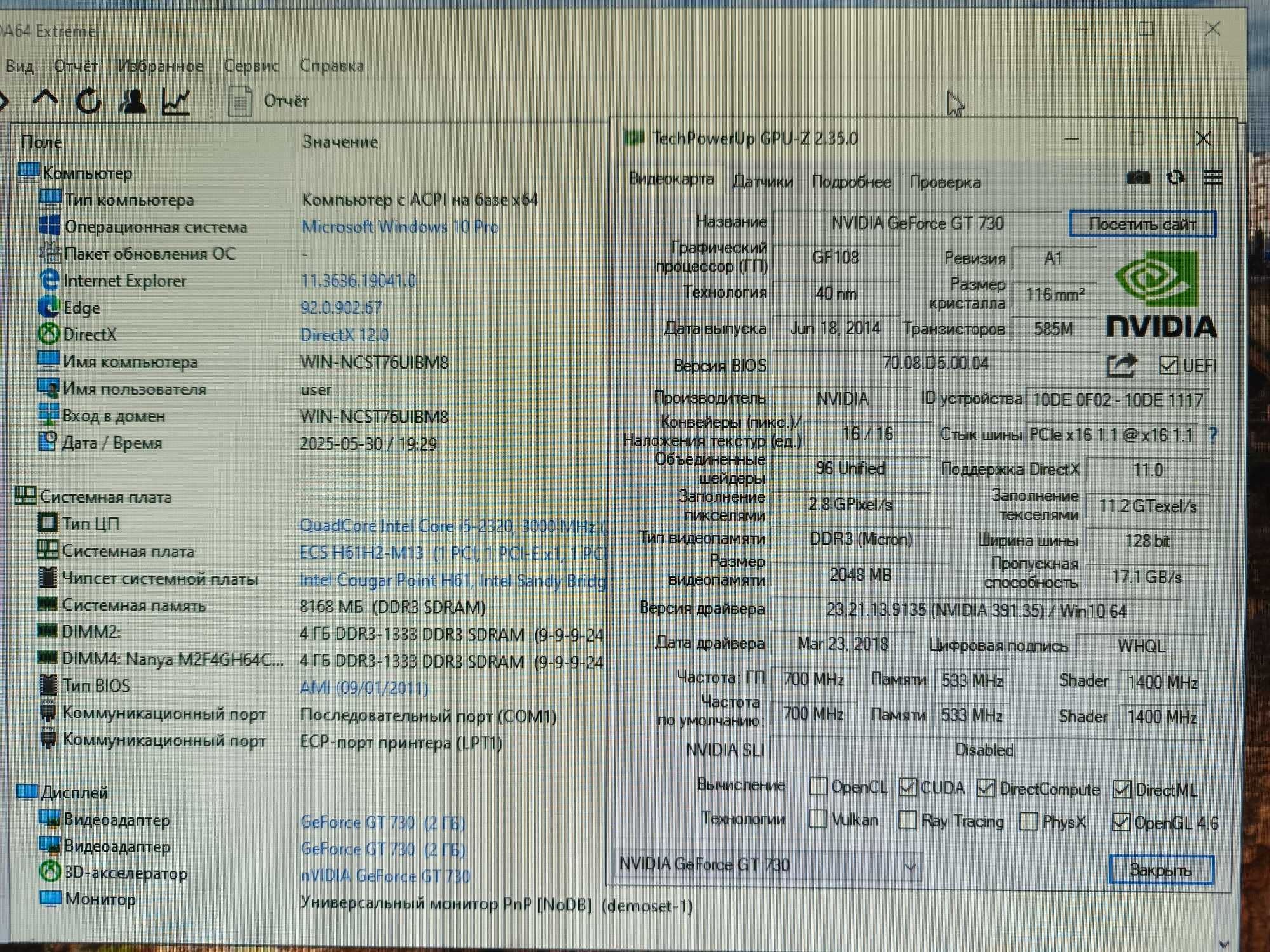This screenshot has height=952, width=1270.
Task: Open the DirectX 12.0 link
Action: pyautogui.click(x=344, y=334)
